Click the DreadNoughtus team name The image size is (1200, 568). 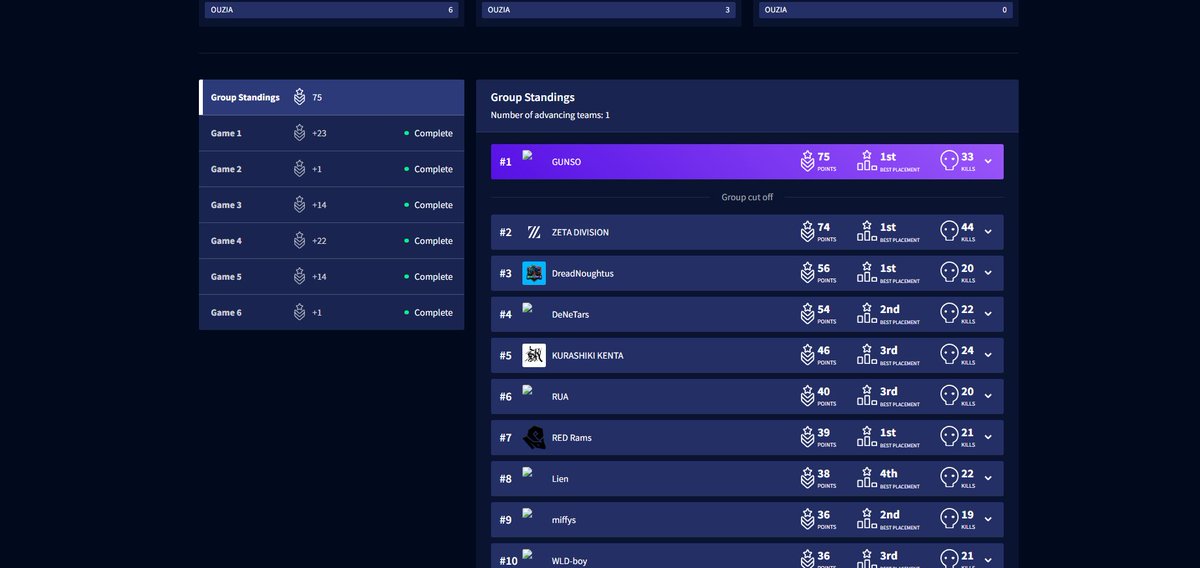click(x=583, y=274)
